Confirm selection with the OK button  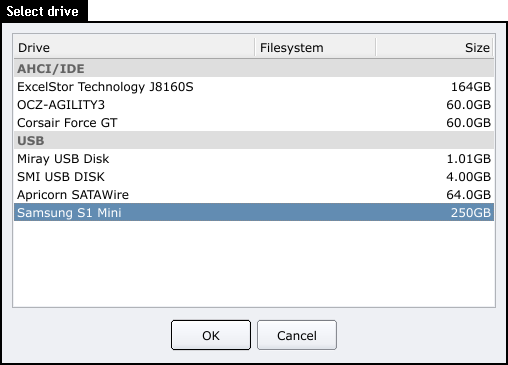(211, 335)
